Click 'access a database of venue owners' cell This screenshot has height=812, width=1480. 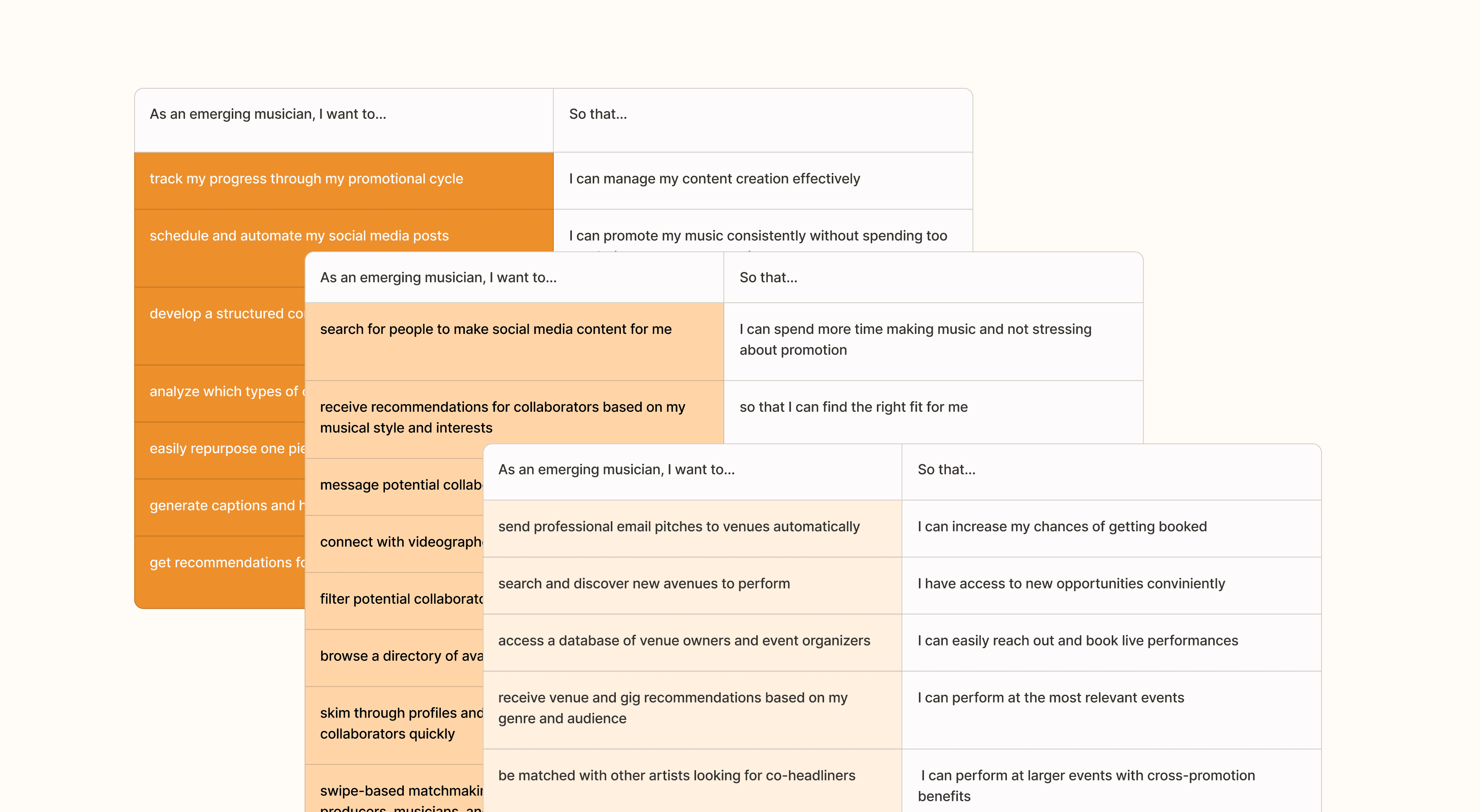pyautogui.click(x=692, y=642)
